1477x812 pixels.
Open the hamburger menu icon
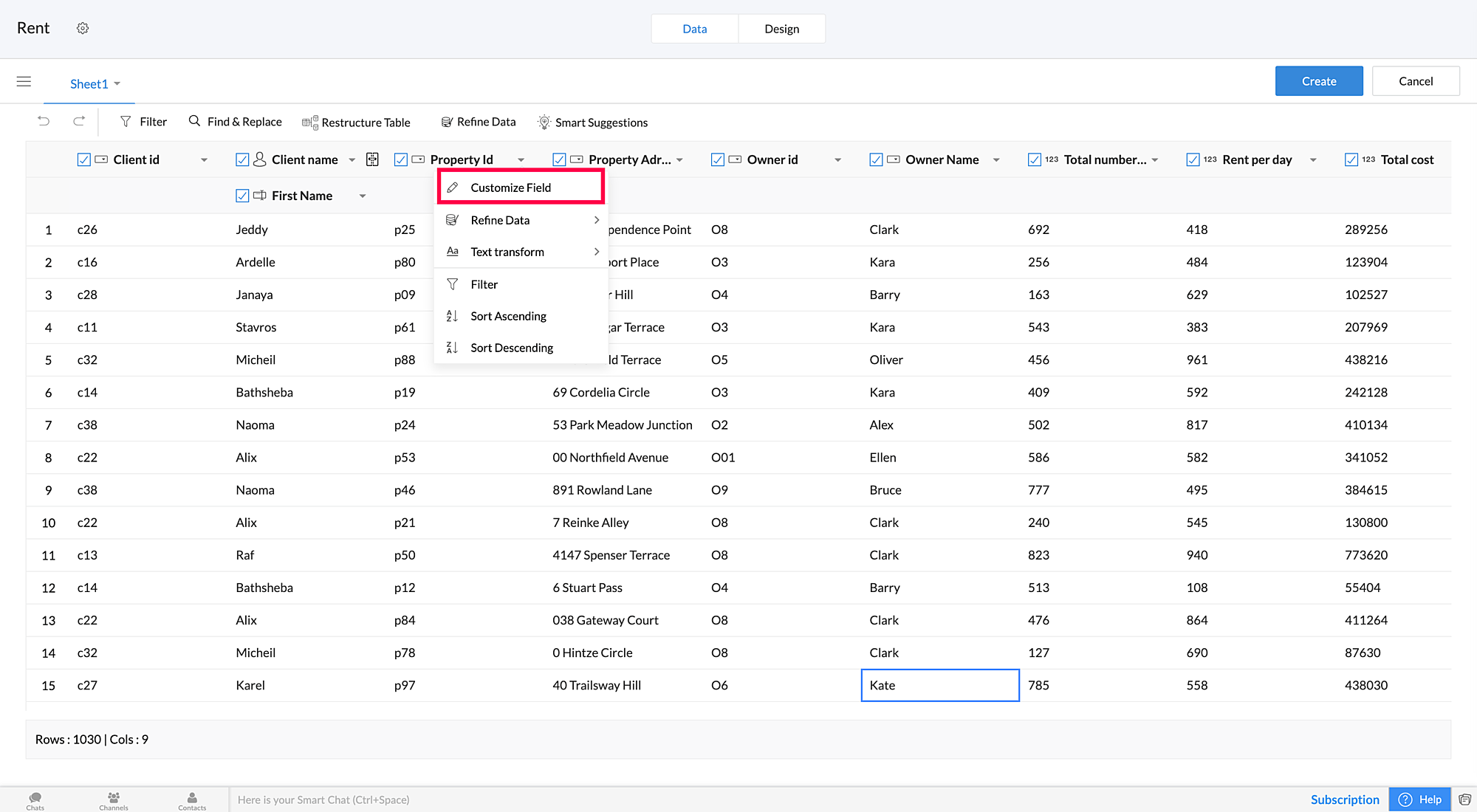tap(24, 81)
